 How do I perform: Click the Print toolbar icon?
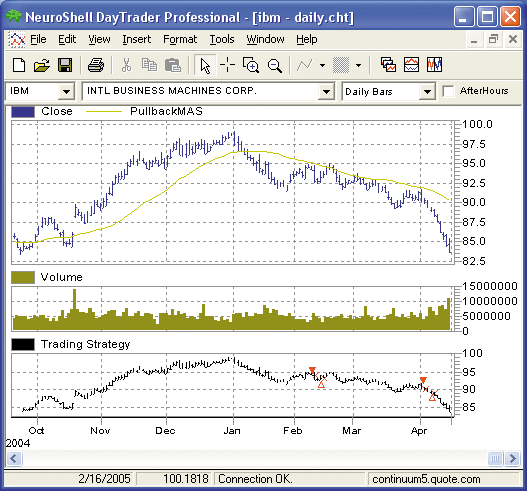(96, 65)
